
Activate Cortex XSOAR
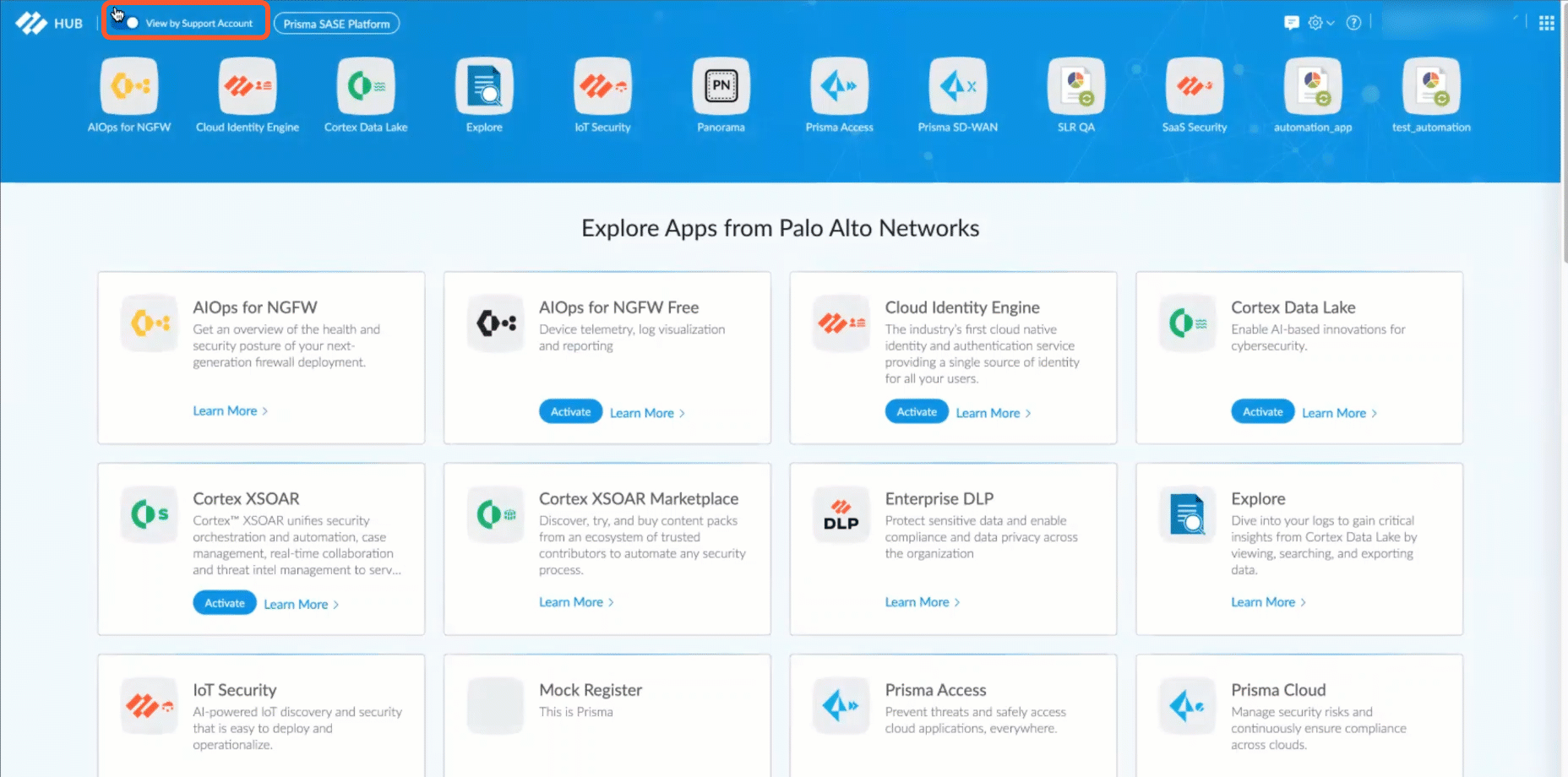[225, 603]
